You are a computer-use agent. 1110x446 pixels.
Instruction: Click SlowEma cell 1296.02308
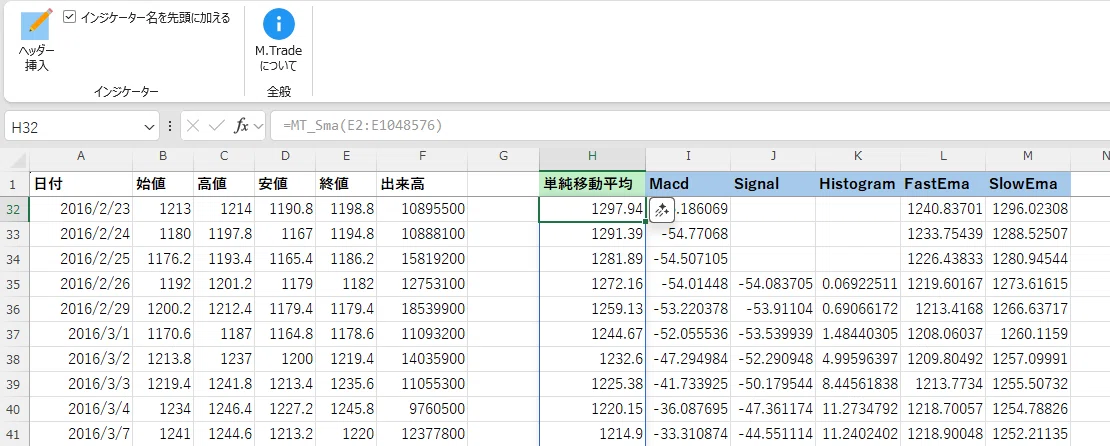[1028, 209]
